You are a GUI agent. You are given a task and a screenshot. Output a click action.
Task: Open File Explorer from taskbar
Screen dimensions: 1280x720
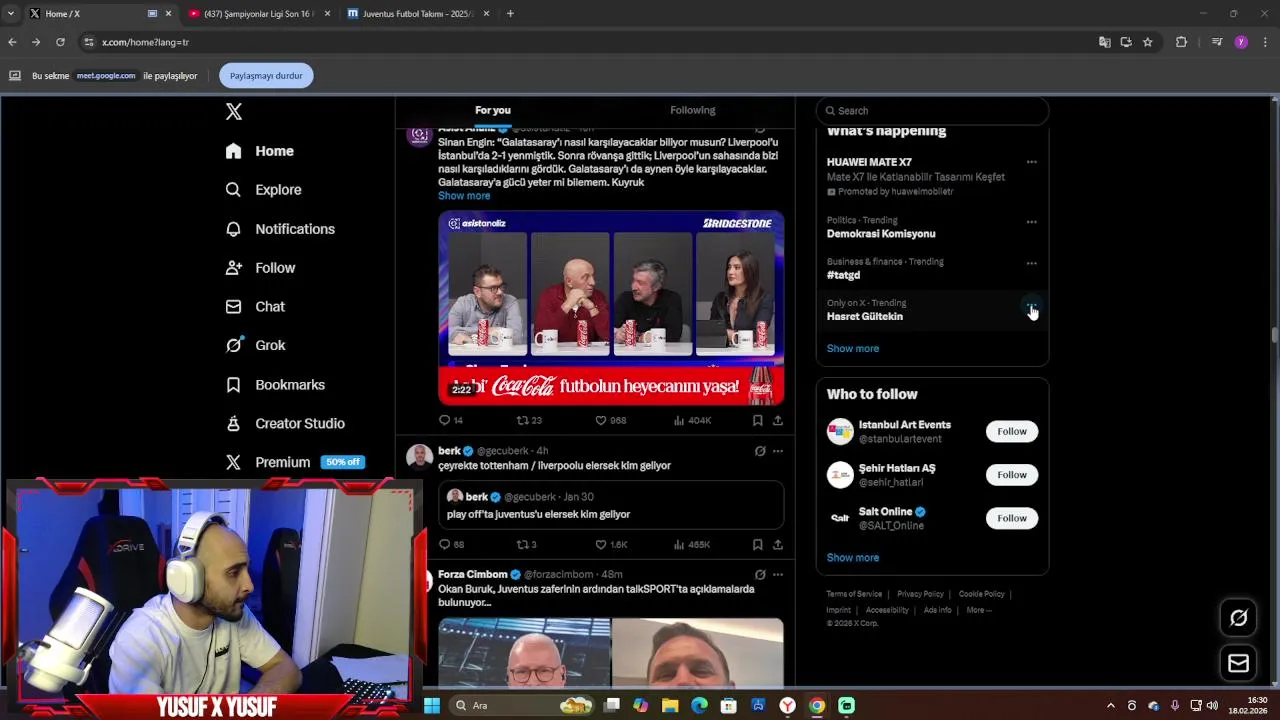[670, 706]
